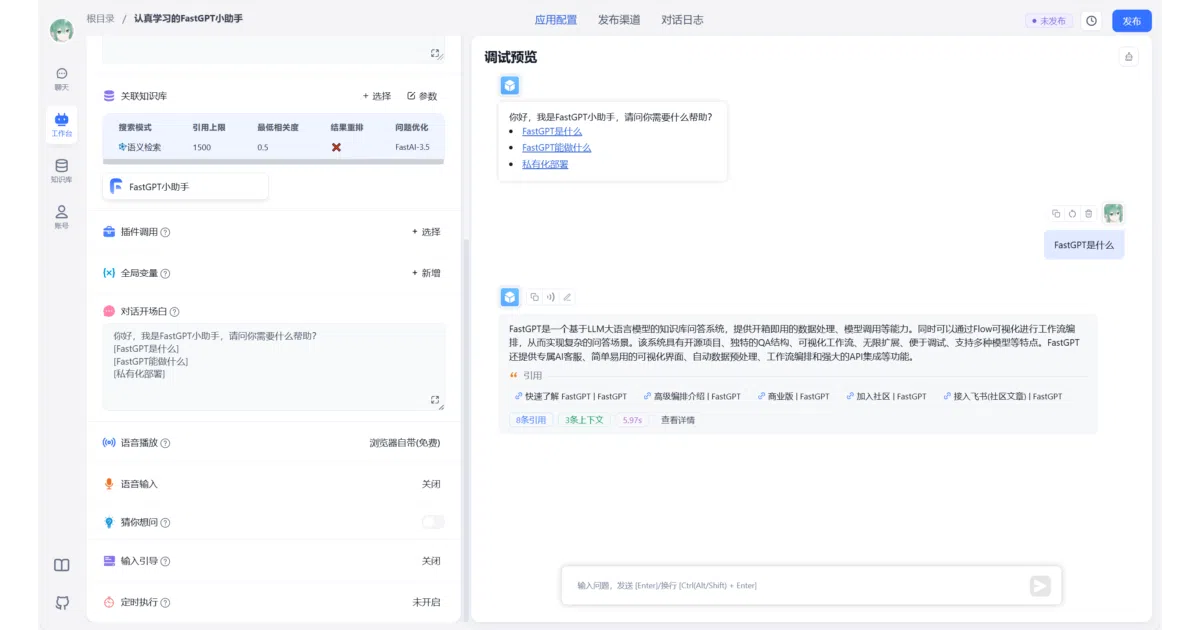1200x630 pixels.
Task: Click the bot avatar above the welcome message
Action: [510, 86]
